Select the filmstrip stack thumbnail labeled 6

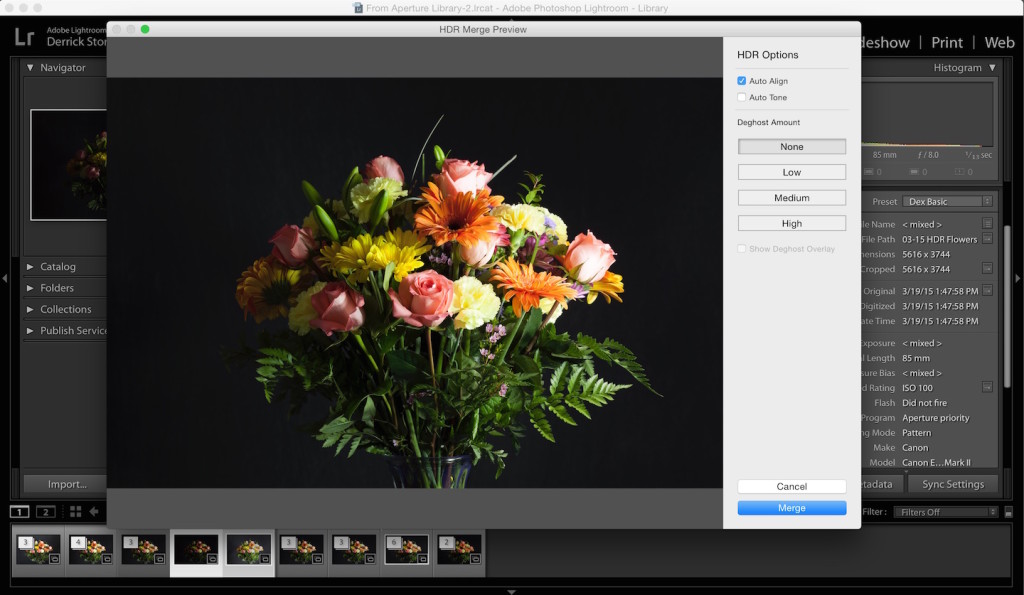click(x=406, y=550)
